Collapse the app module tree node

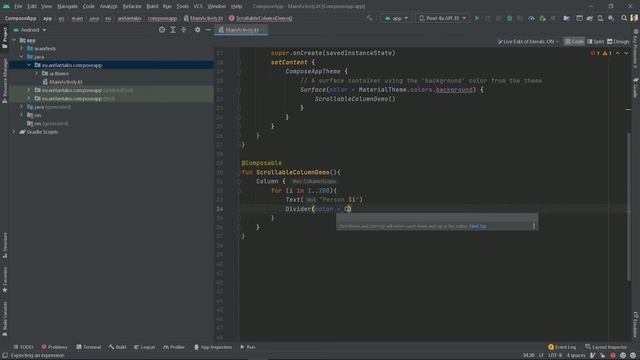(14, 40)
